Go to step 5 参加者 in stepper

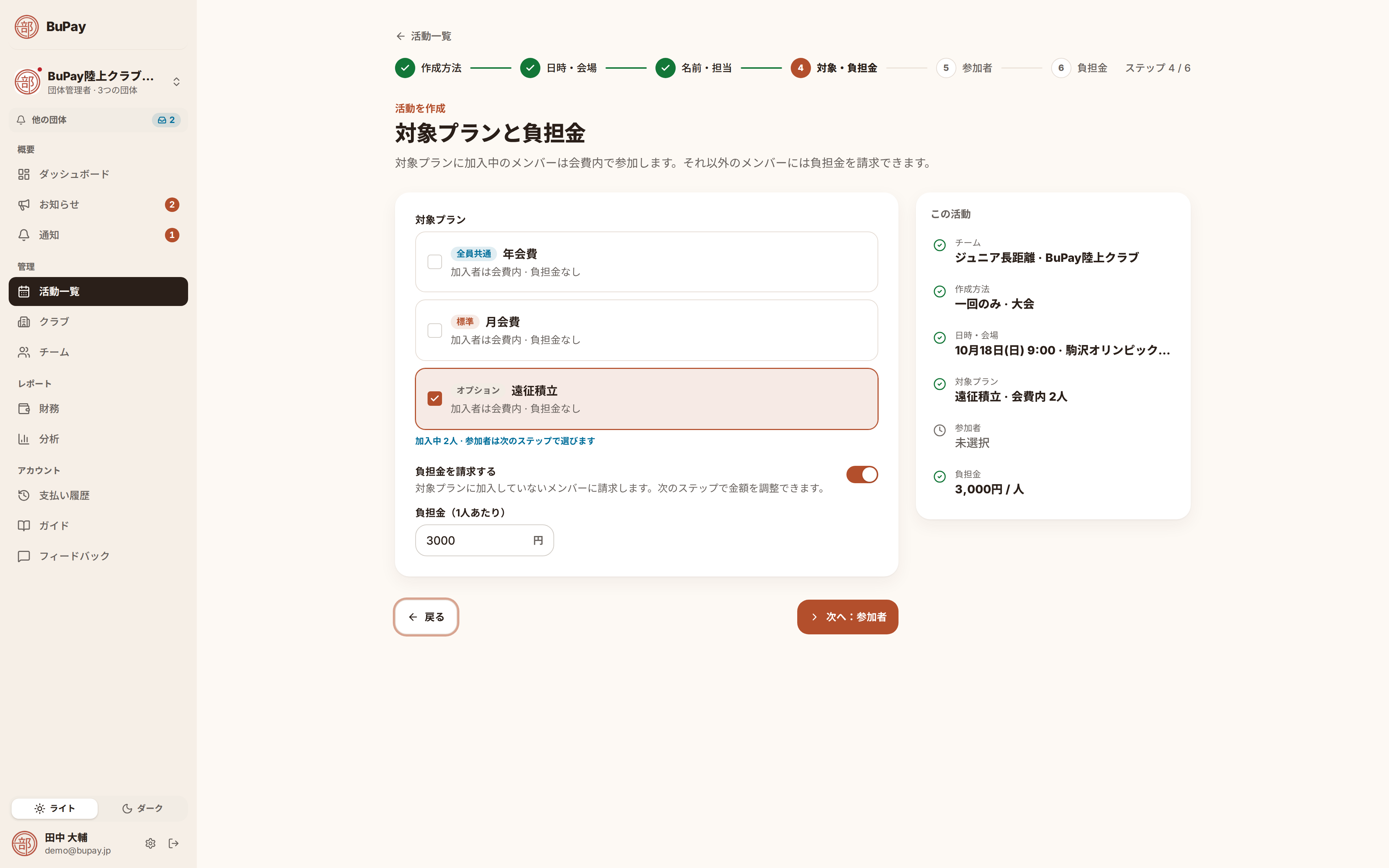tap(964, 68)
